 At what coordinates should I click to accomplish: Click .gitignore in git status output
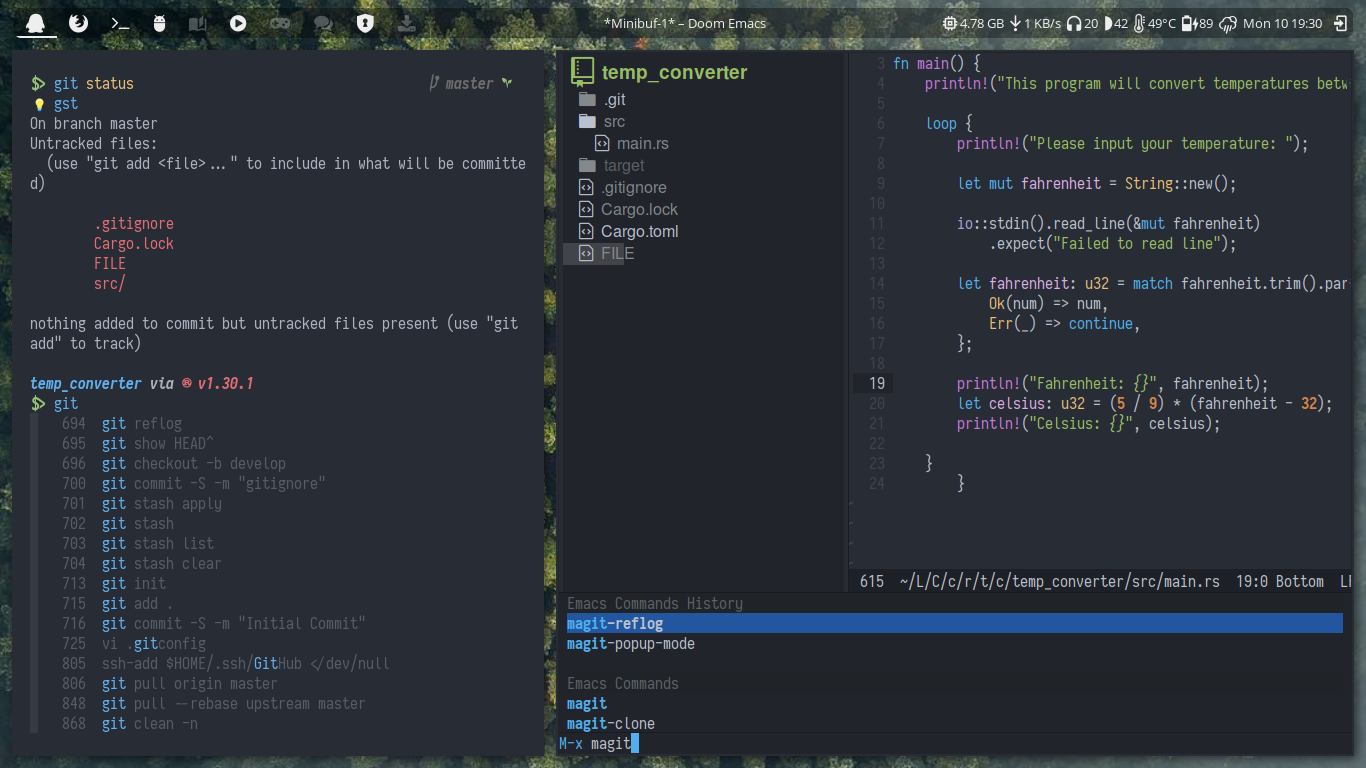[x=134, y=224]
